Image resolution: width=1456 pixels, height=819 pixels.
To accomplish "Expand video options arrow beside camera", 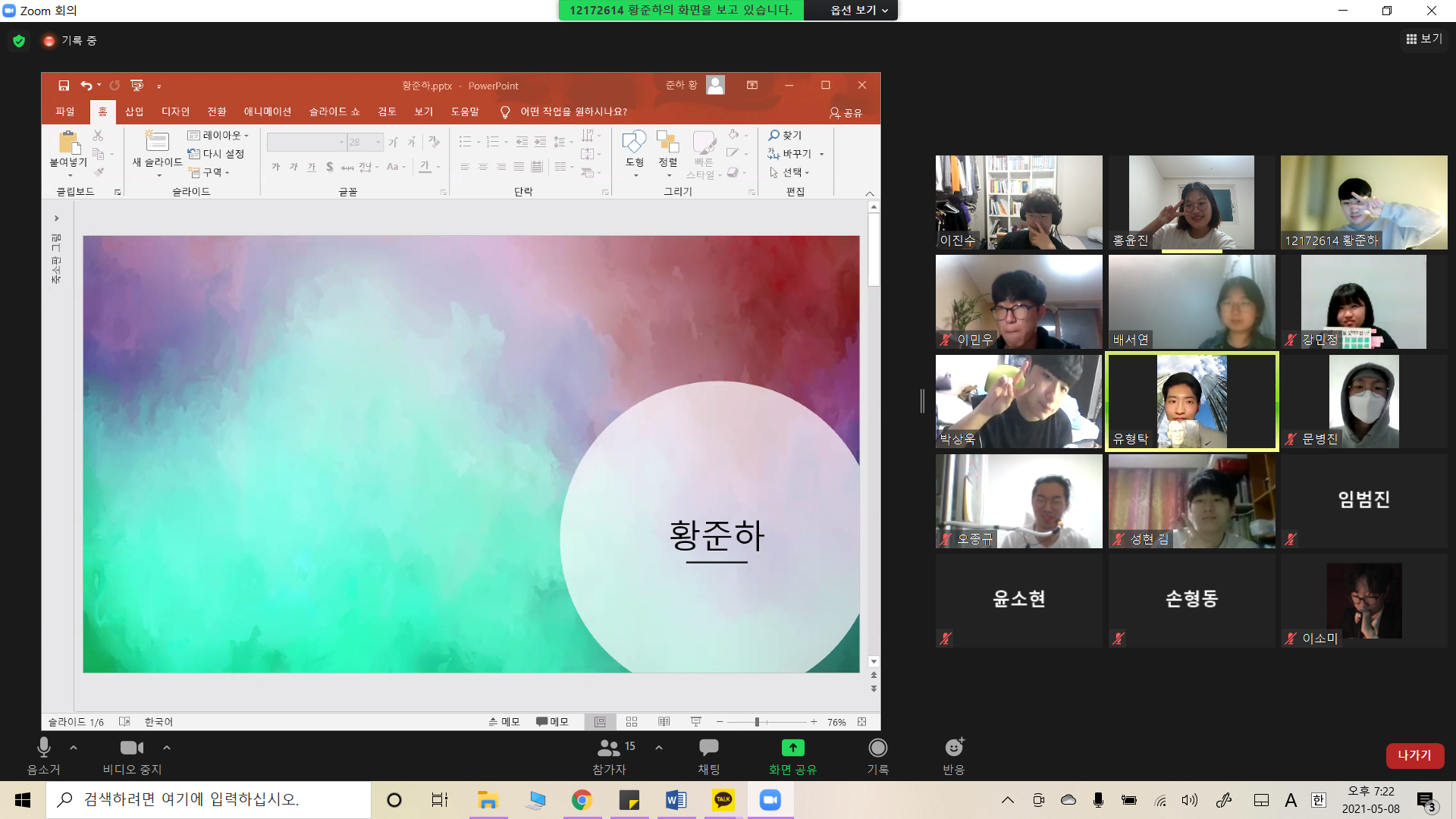I will click(167, 748).
